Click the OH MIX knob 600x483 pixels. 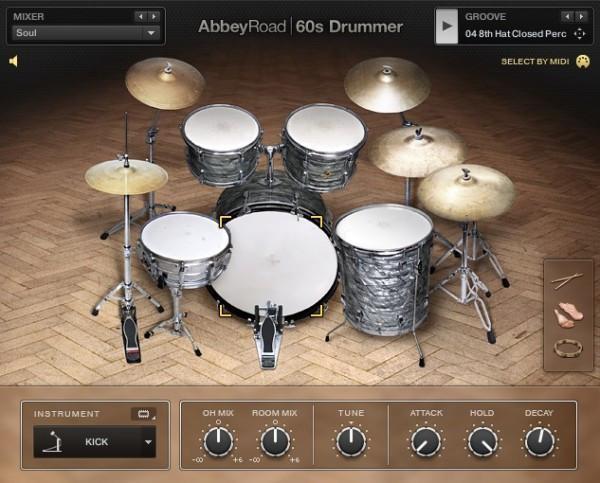click(218, 441)
